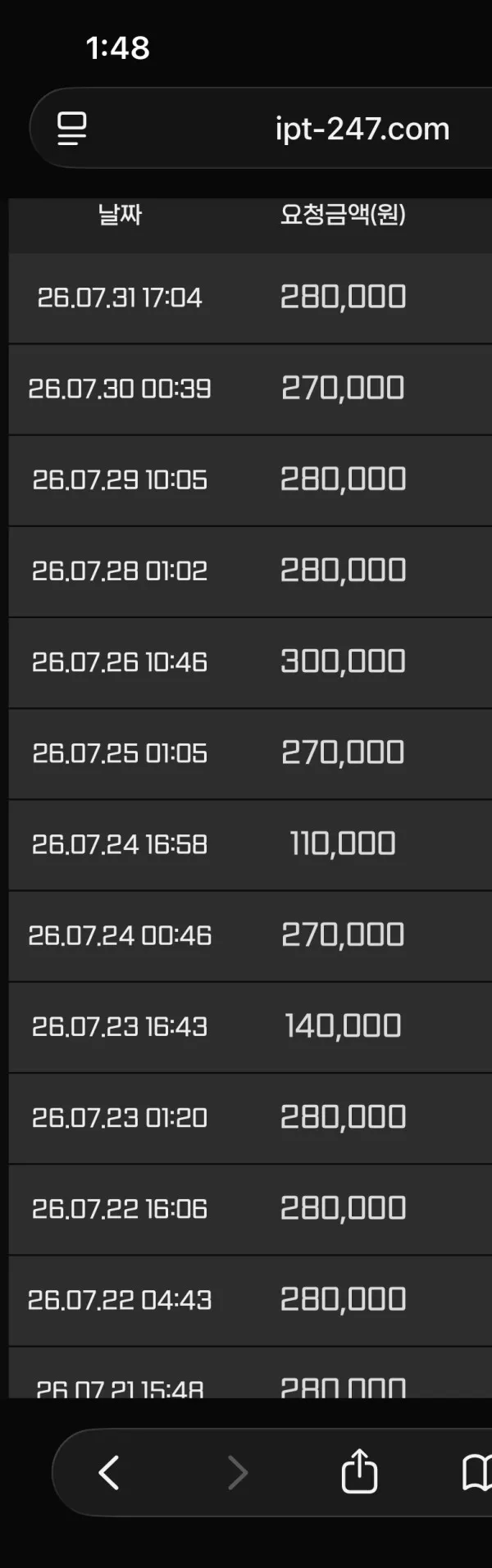492x1568 pixels.
Task: Go back with the left chevron
Action: pos(109,1472)
